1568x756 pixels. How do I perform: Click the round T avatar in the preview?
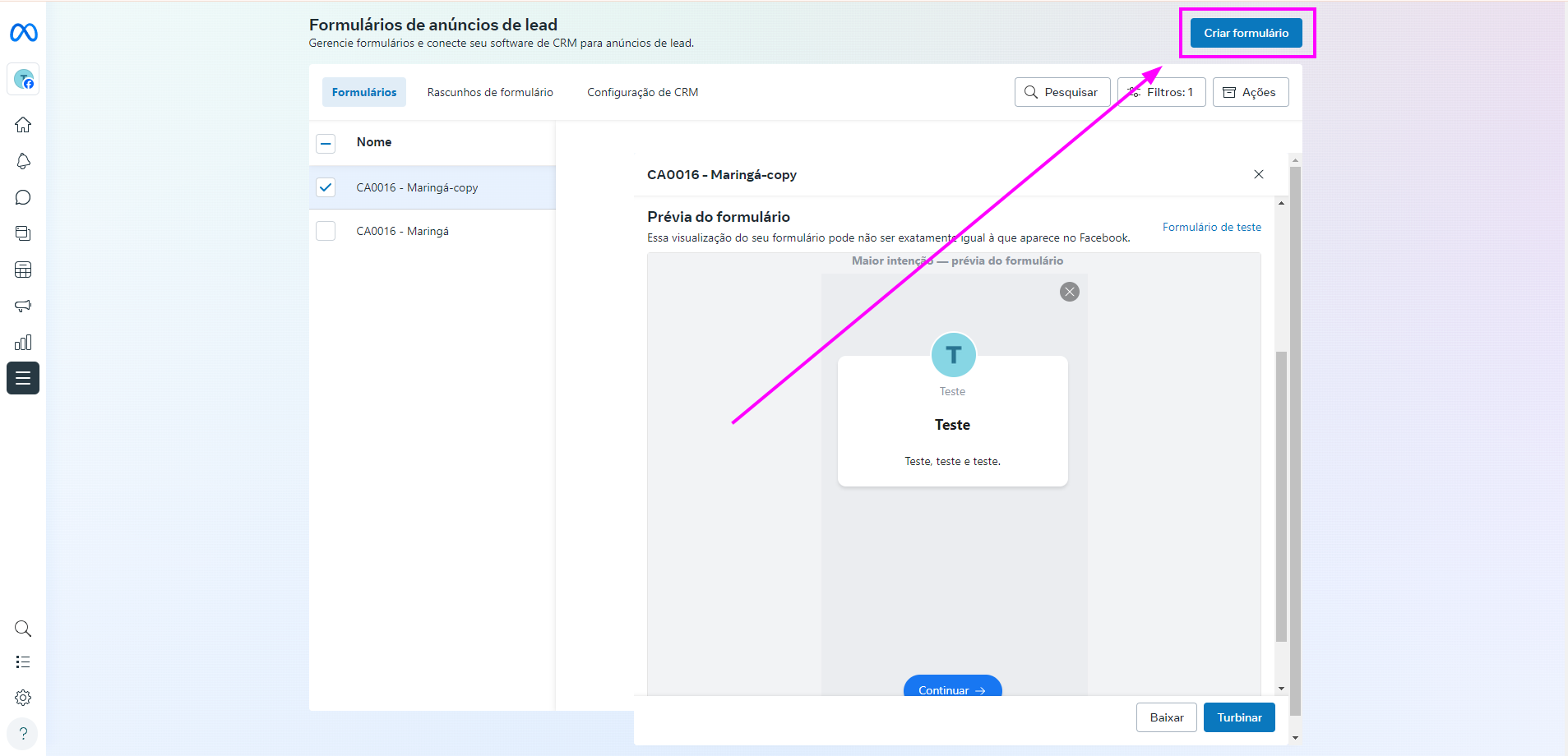(953, 355)
